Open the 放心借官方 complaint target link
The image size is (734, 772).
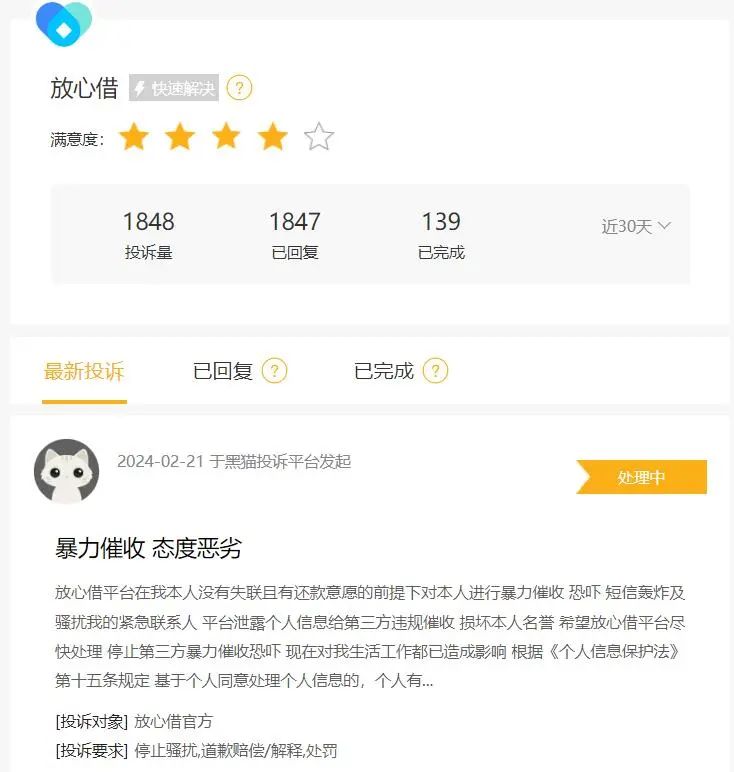pyautogui.click(x=173, y=721)
